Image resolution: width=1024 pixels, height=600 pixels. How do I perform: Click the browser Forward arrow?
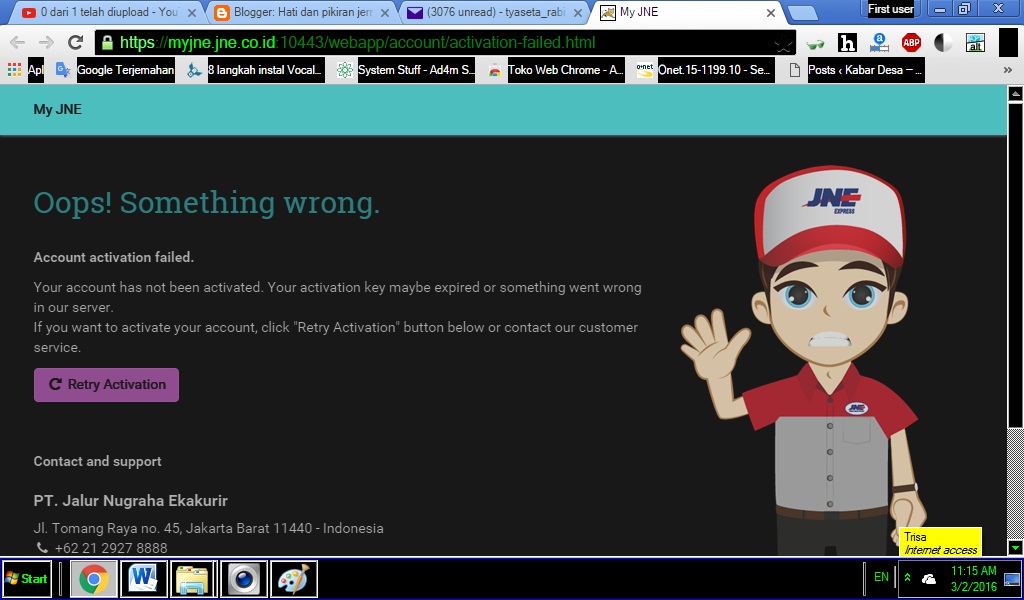tap(46, 43)
